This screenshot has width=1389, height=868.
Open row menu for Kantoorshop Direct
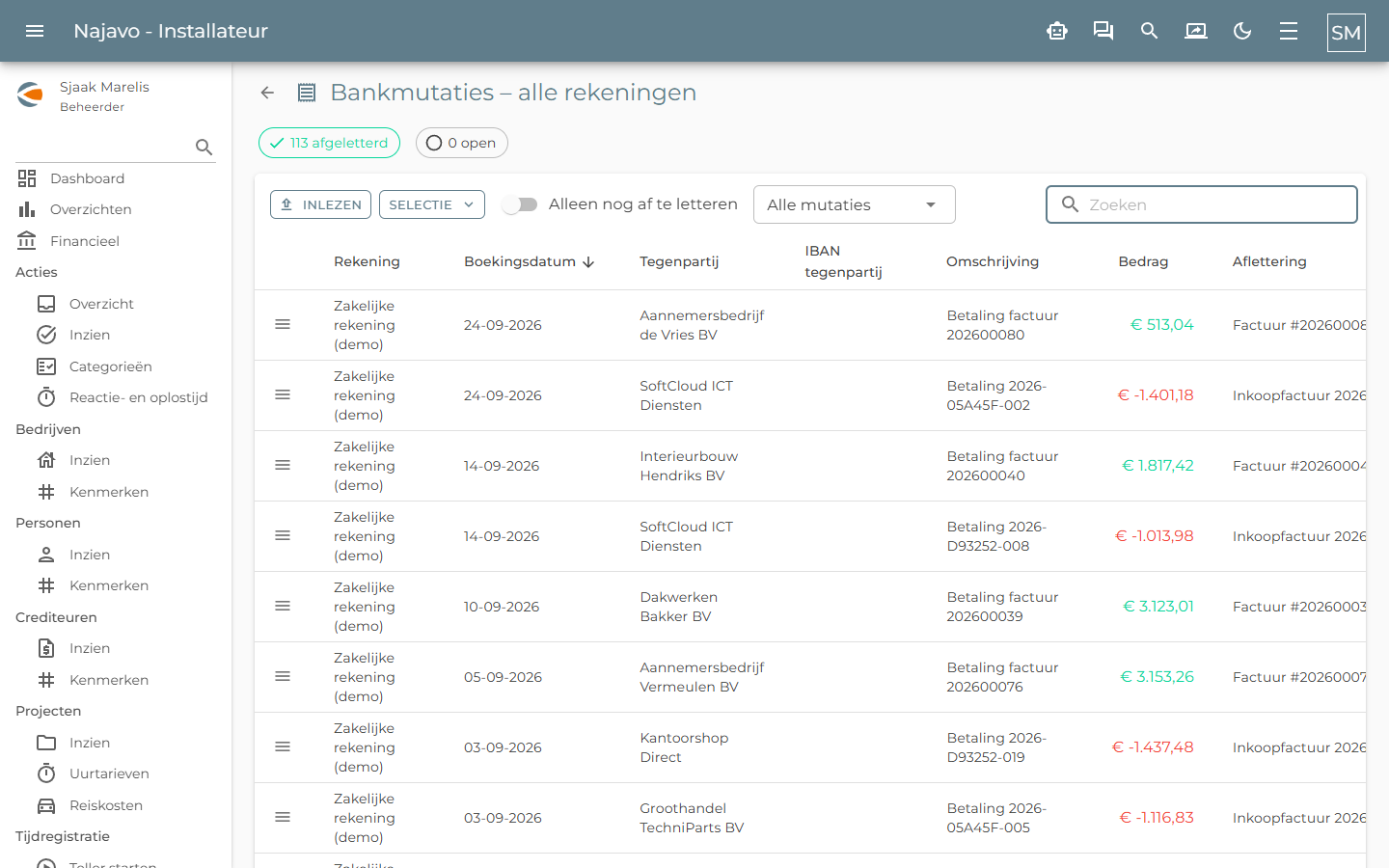click(x=283, y=747)
